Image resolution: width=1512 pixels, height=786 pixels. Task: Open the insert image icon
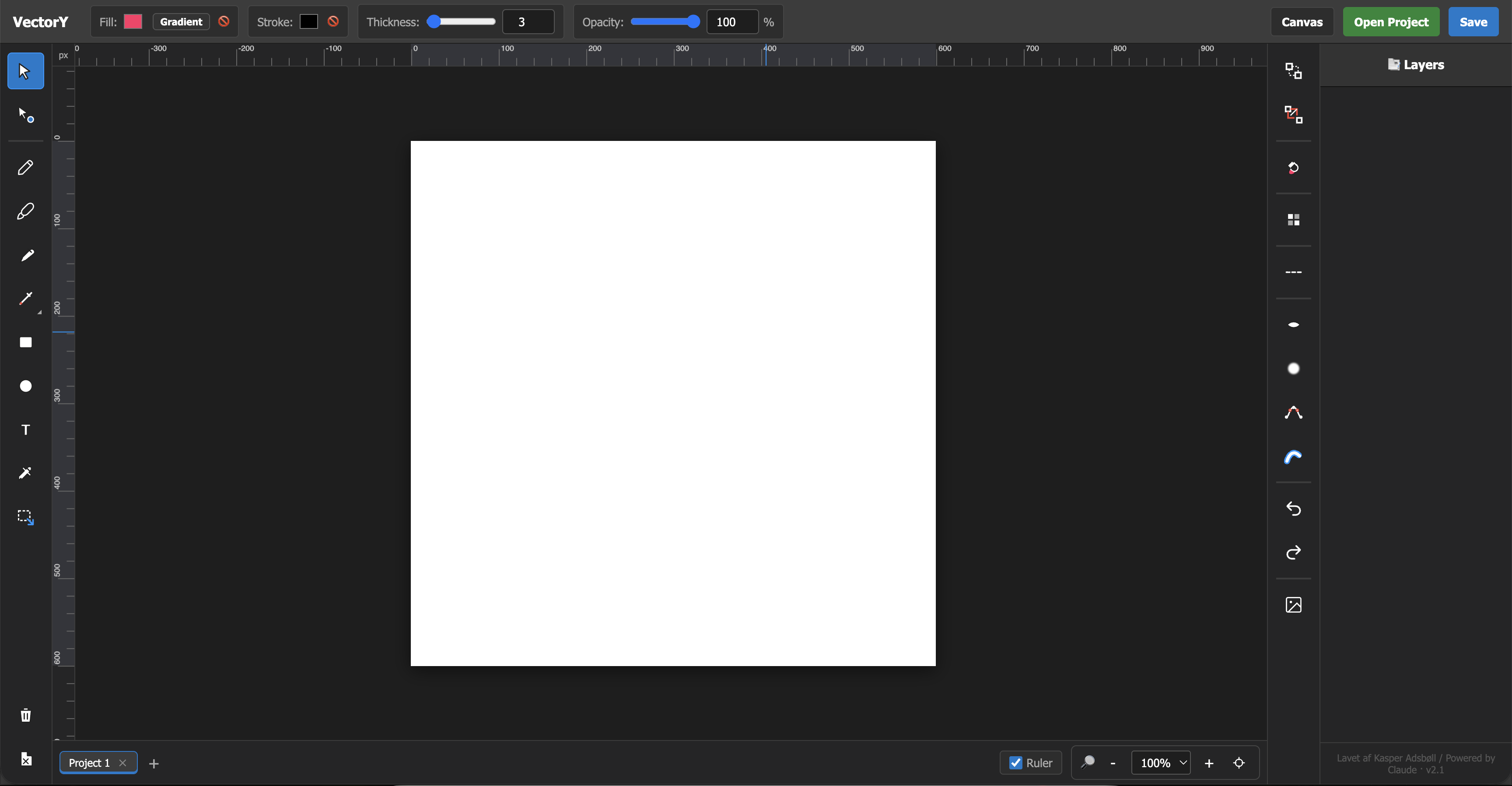pos(1293,605)
